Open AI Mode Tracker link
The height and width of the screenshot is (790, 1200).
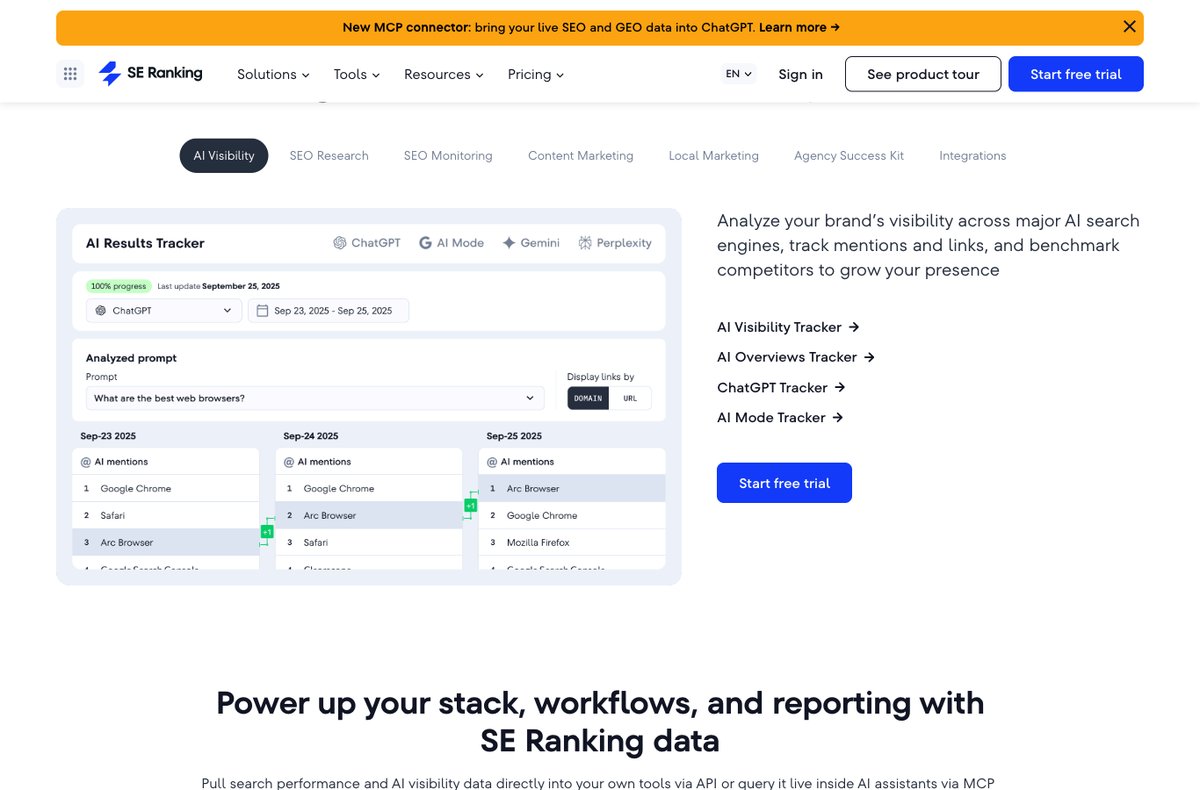click(780, 417)
